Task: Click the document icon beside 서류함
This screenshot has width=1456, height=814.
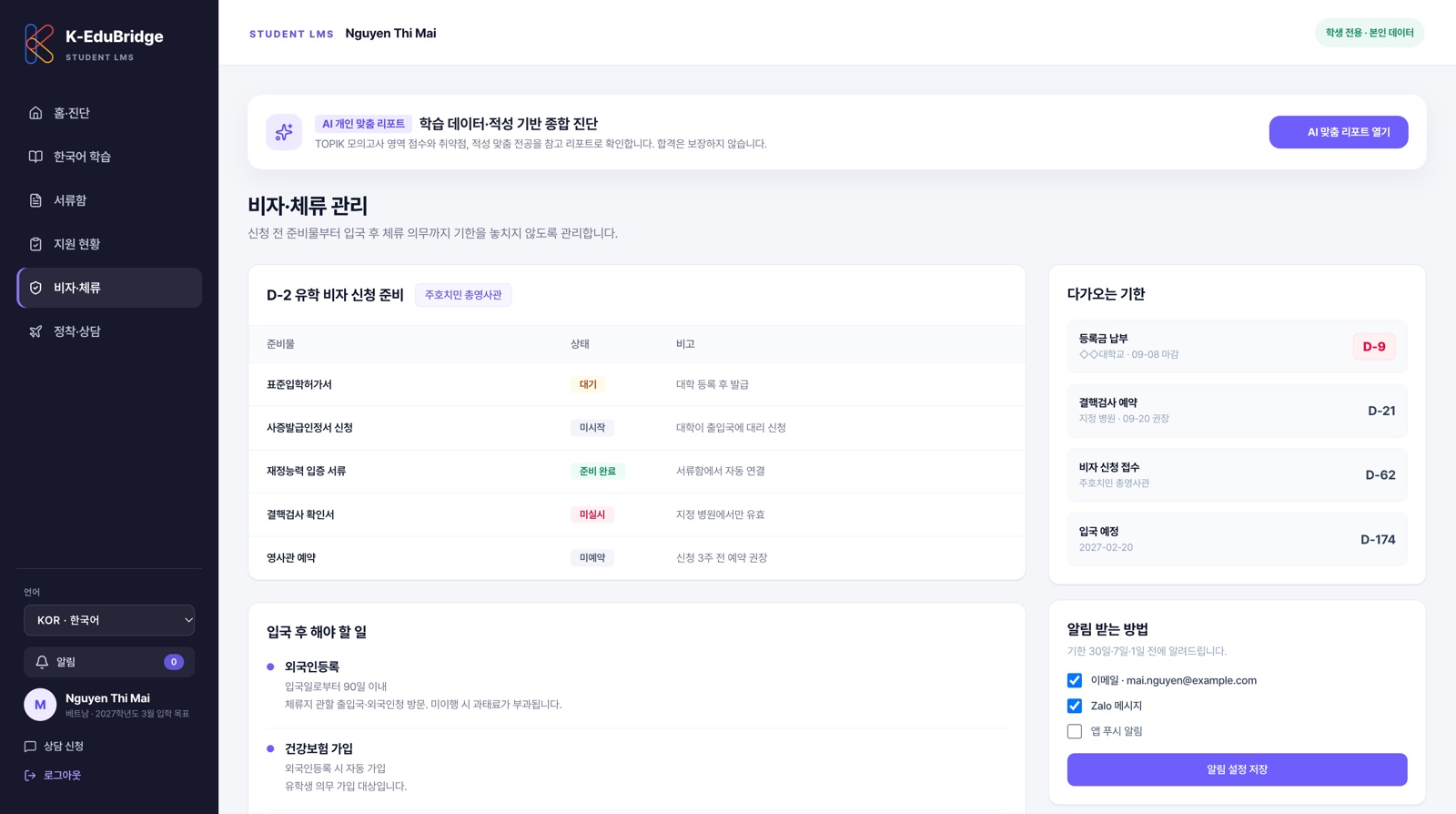Action: pyautogui.click(x=35, y=200)
